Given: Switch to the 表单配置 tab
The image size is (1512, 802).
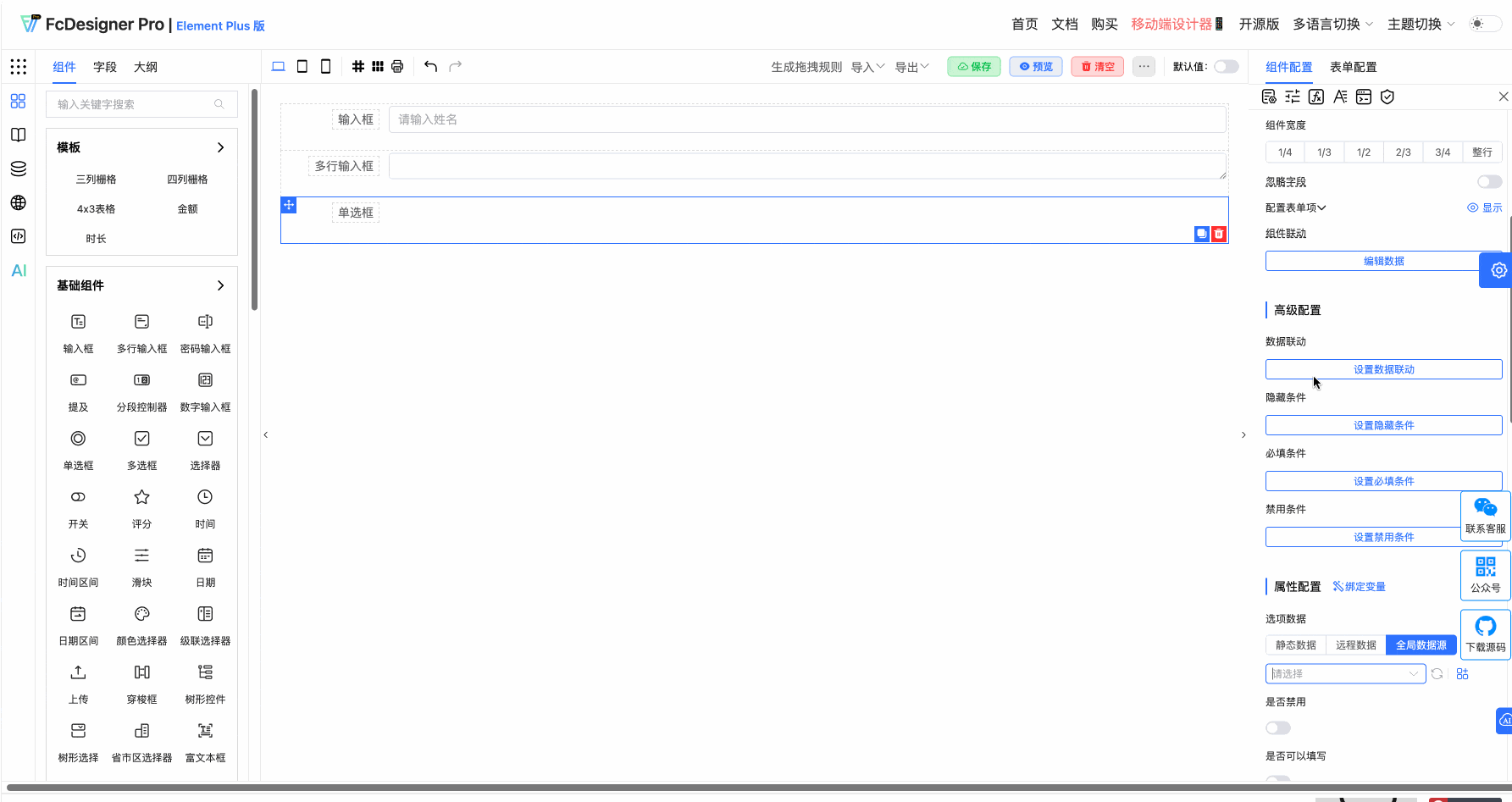Looking at the screenshot, I should pos(1353,67).
